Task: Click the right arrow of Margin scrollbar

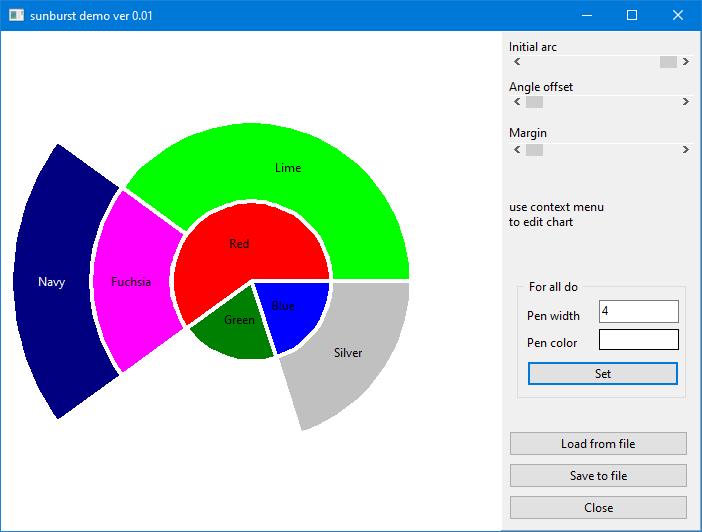Action: click(x=686, y=150)
